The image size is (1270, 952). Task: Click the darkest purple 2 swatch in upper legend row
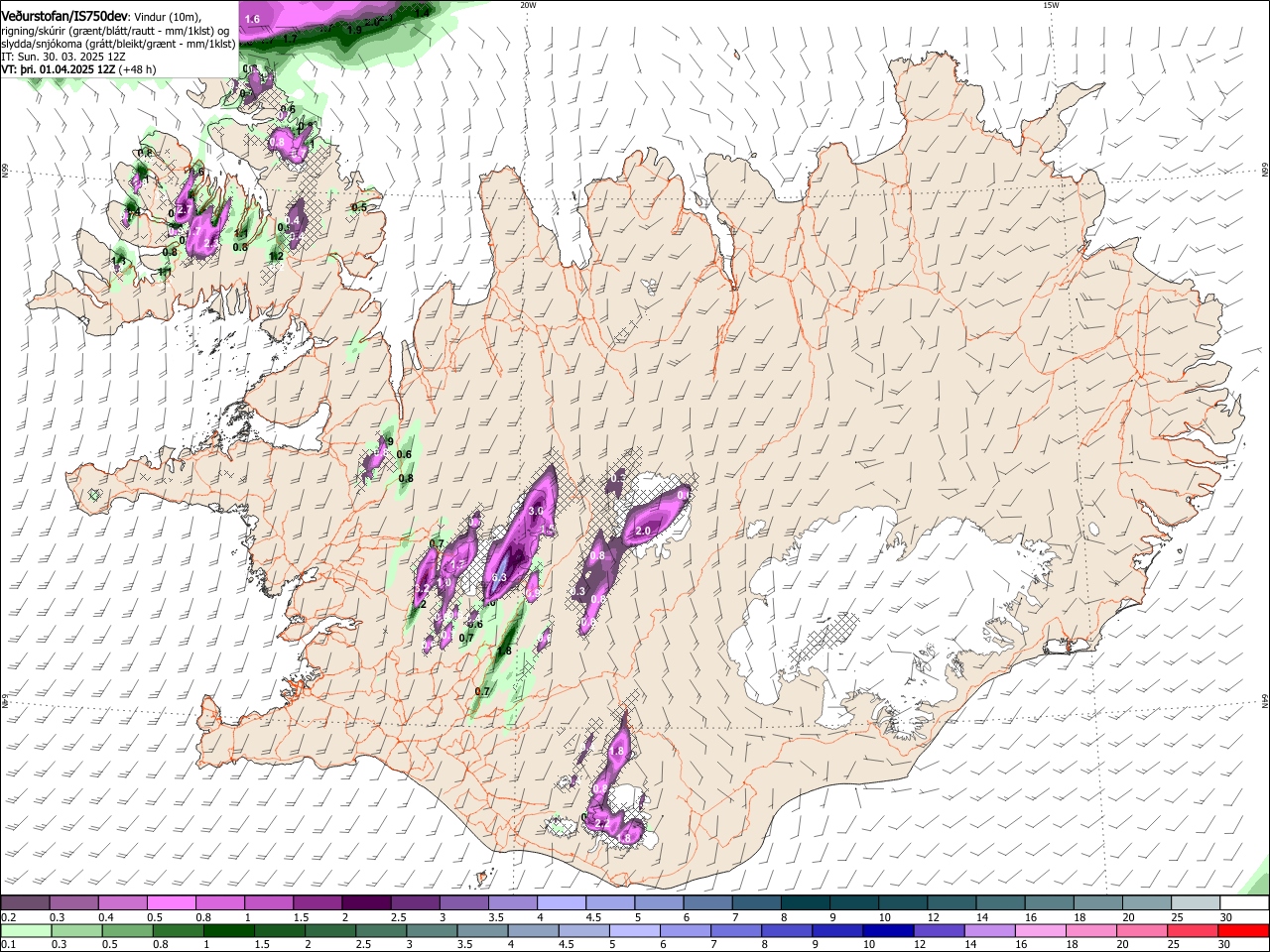point(366,903)
